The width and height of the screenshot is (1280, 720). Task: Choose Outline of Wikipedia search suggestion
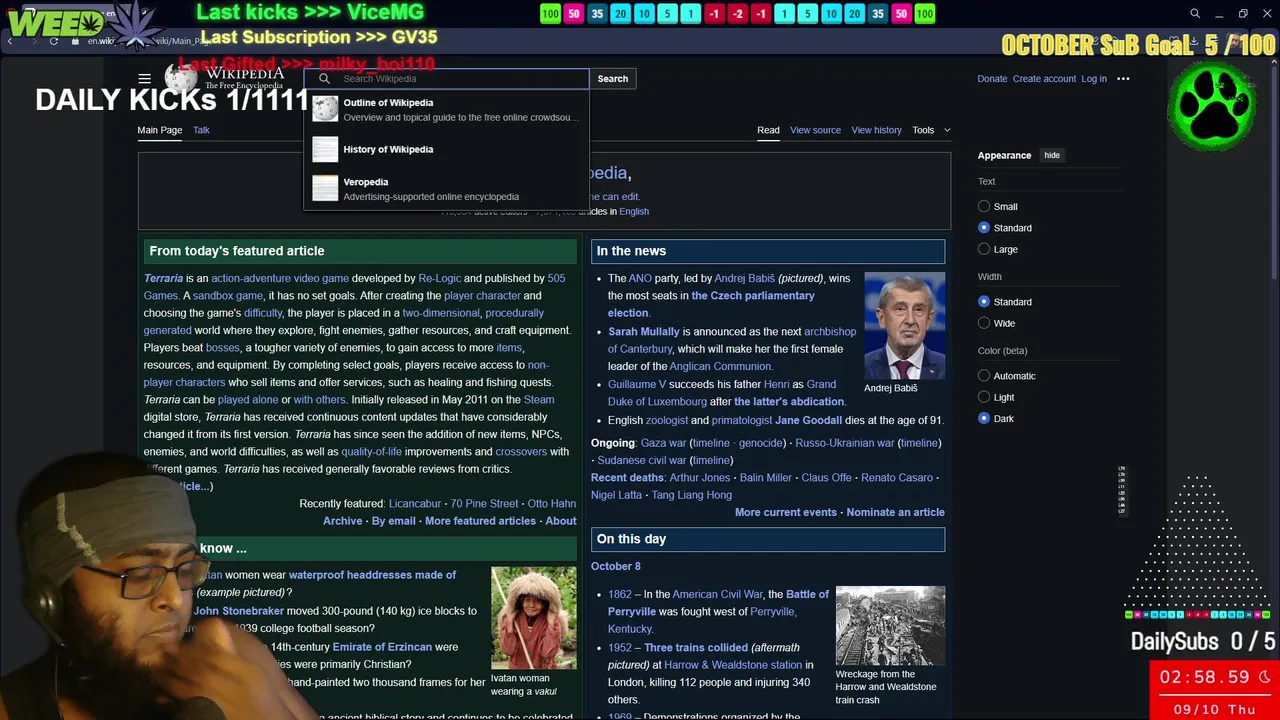[x=447, y=110]
